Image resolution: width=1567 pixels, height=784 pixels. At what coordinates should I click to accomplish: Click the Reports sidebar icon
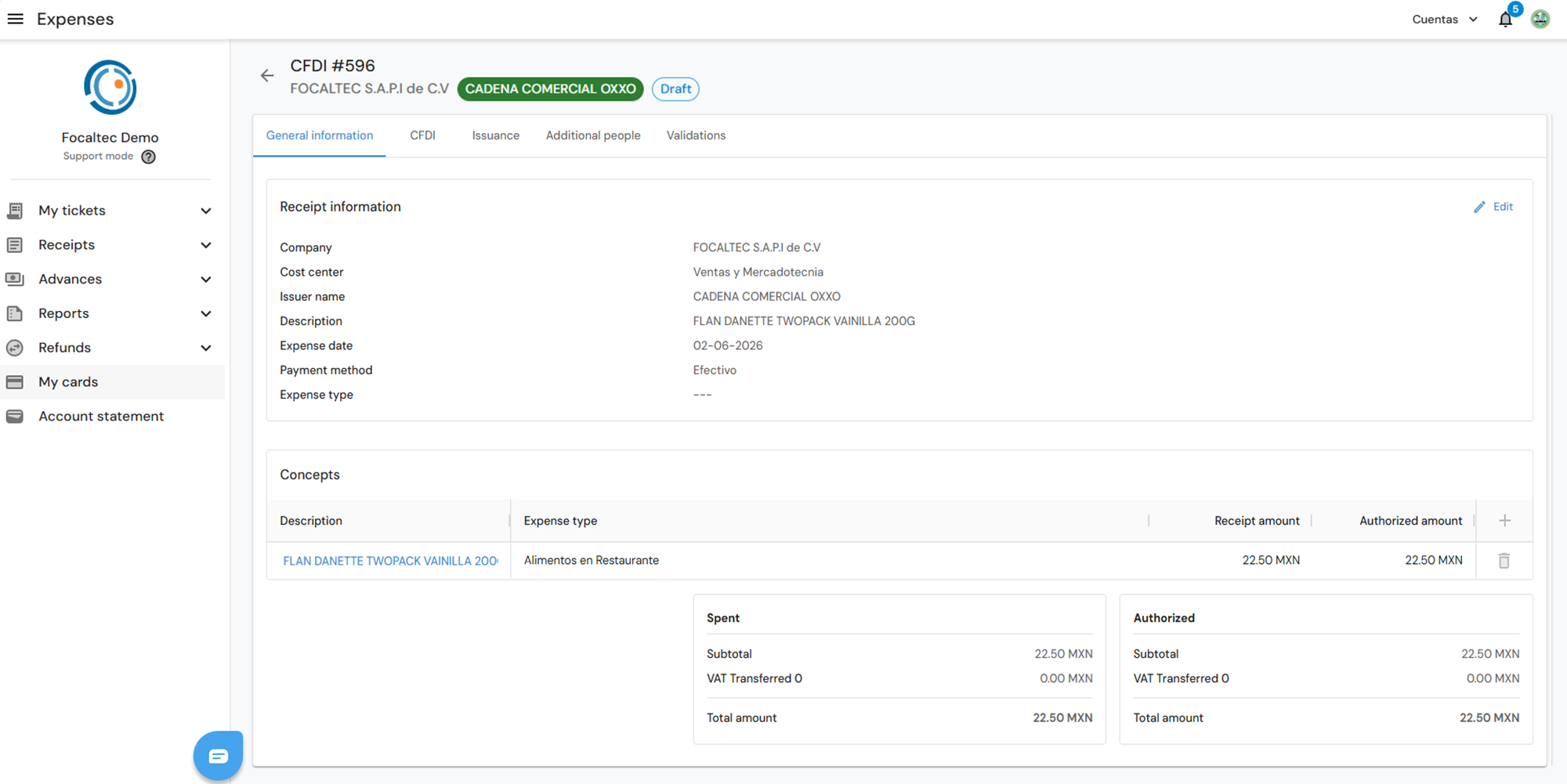coord(15,313)
